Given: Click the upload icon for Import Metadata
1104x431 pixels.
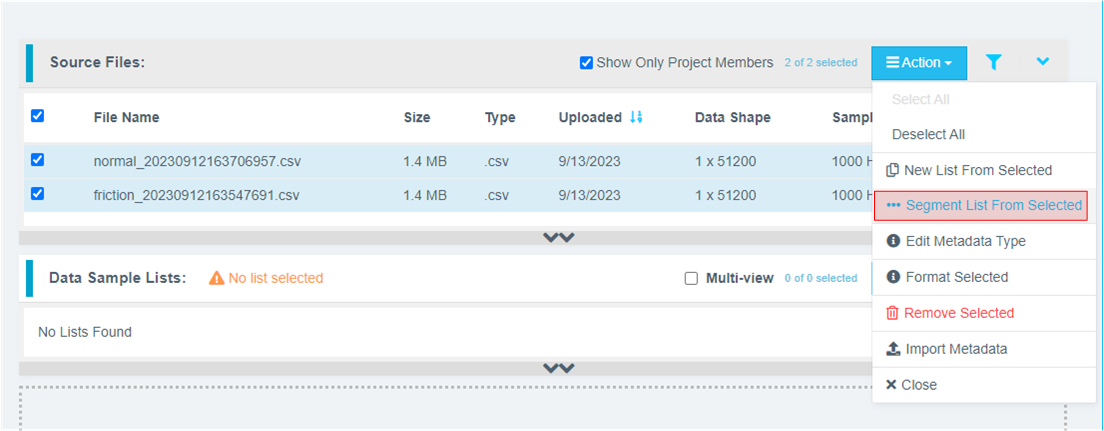Looking at the screenshot, I should pos(893,349).
